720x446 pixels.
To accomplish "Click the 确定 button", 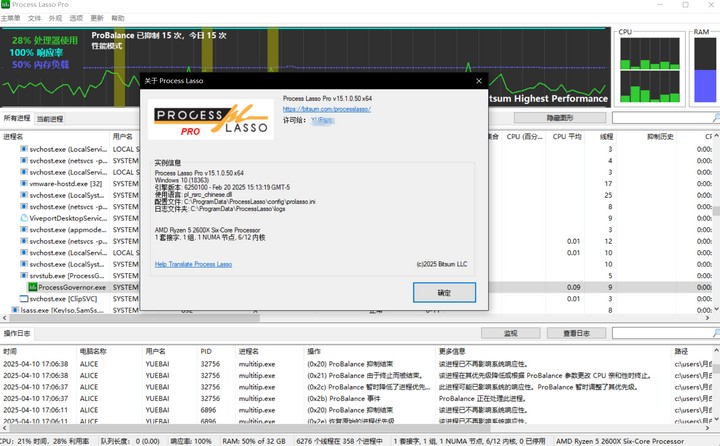I will pos(444,293).
